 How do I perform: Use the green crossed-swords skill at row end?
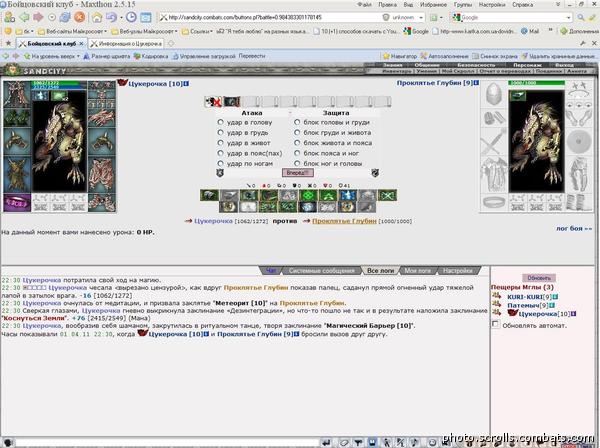click(387, 195)
